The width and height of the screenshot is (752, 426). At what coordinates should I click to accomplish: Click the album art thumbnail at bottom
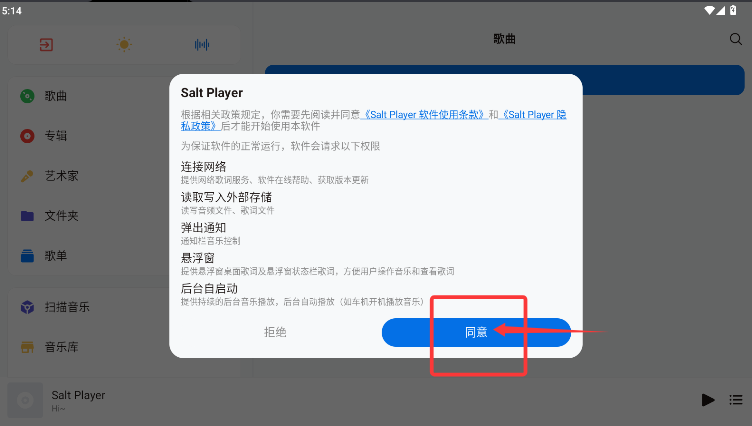[25, 400]
